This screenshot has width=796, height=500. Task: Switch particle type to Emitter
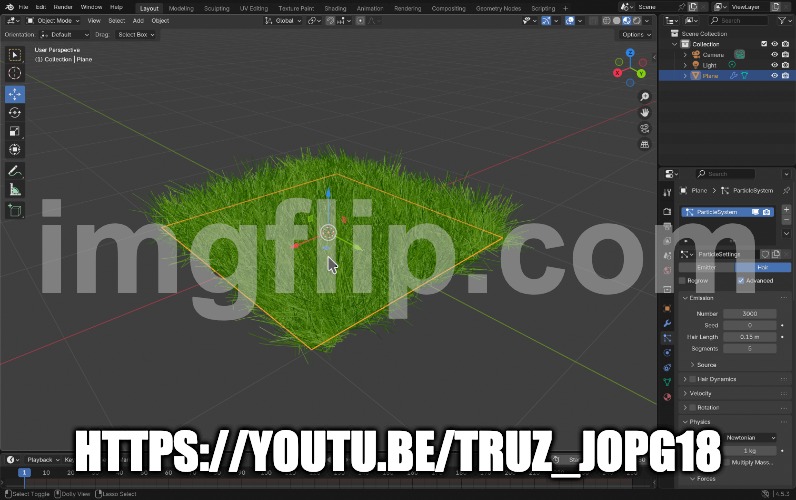pos(706,268)
